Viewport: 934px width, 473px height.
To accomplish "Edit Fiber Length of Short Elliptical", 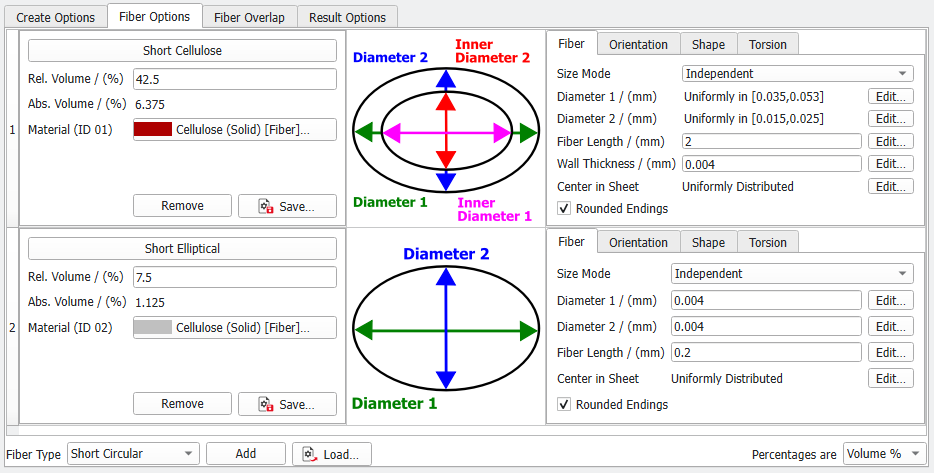I will [x=891, y=352].
